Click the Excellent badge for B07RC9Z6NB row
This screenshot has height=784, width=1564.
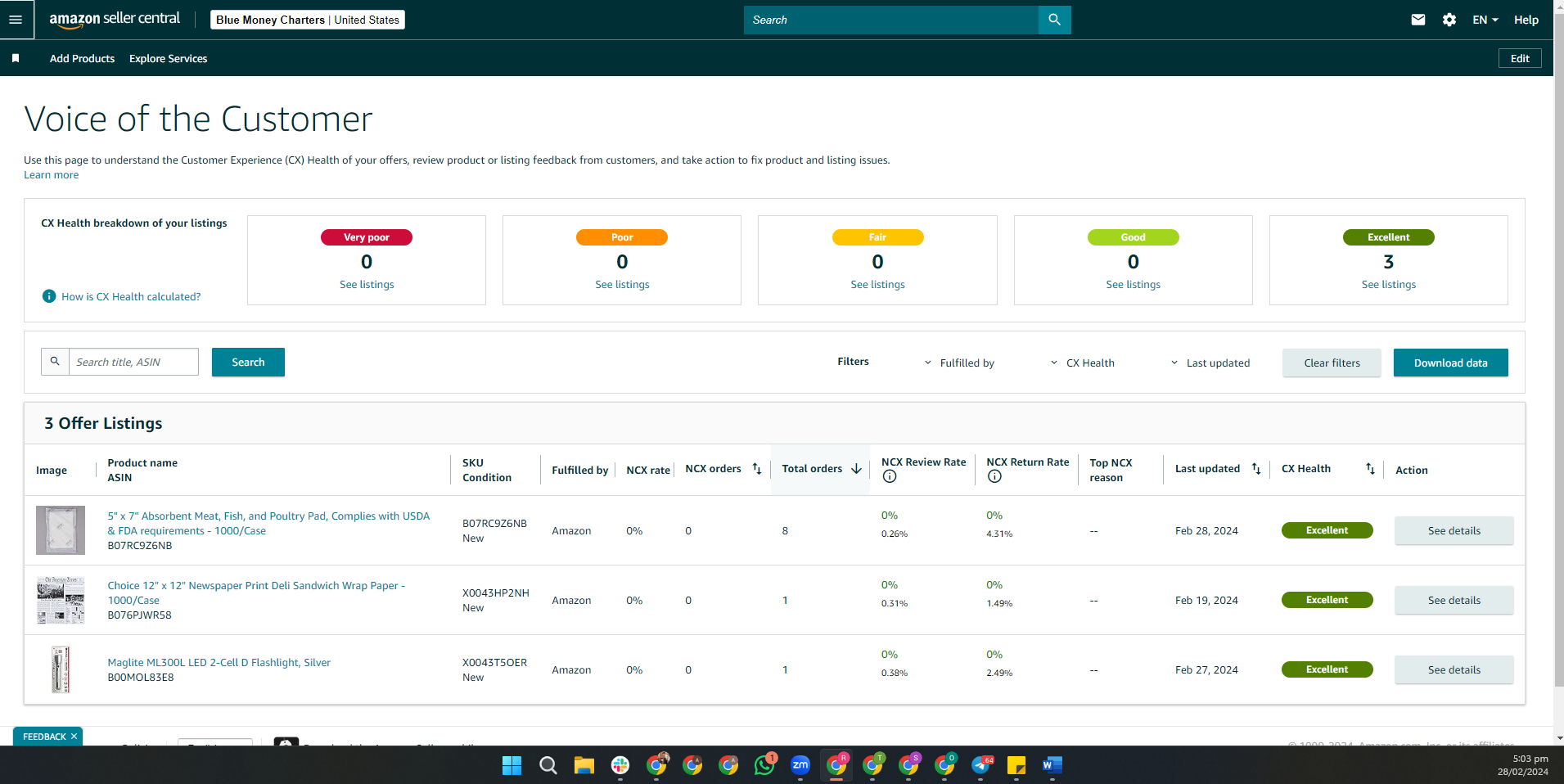tap(1327, 530)
